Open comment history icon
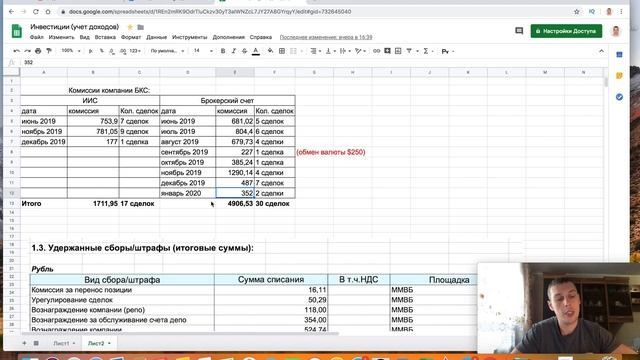This screenshot has height=360, width=640. pos(519,31)
